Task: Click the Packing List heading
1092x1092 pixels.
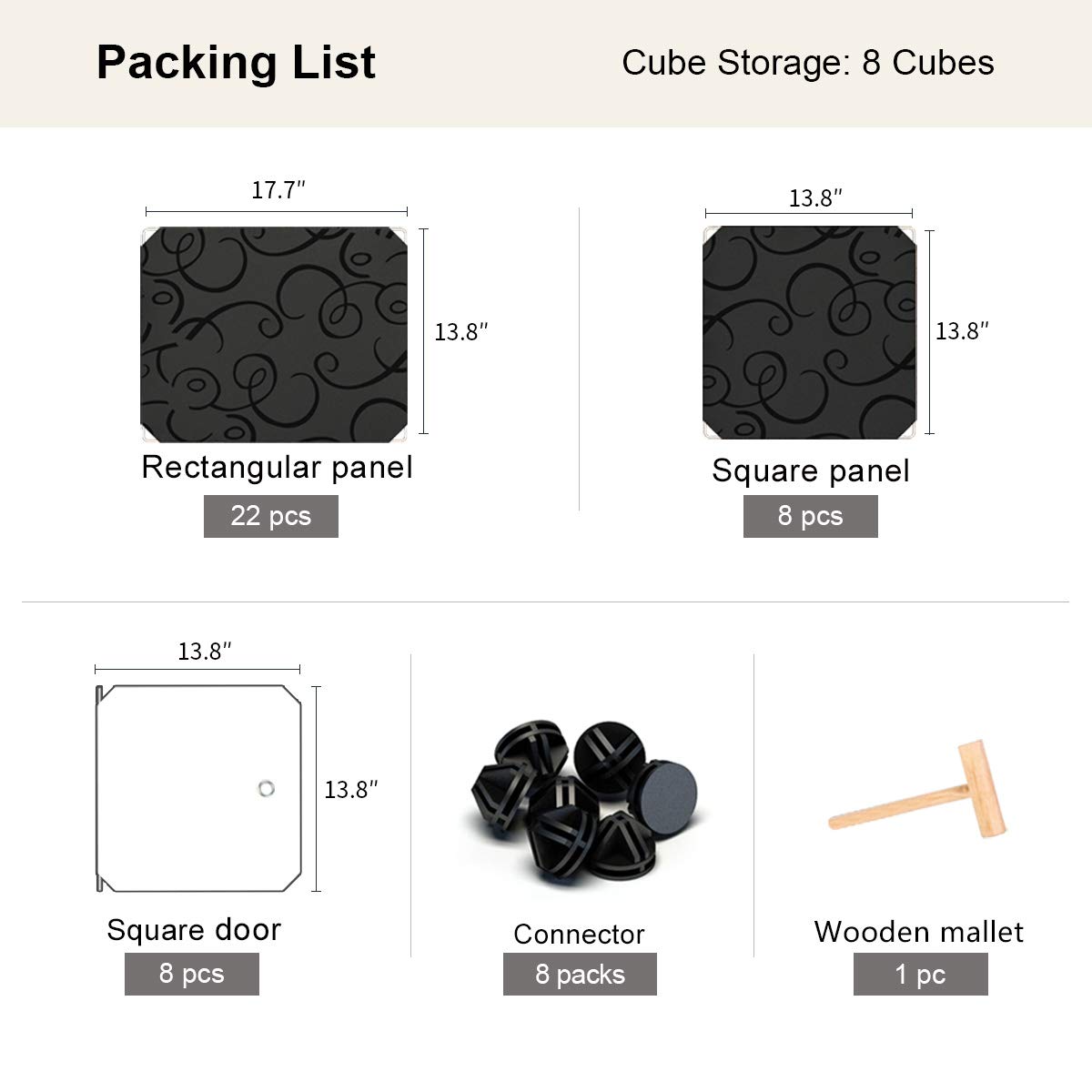Action: 237,63
